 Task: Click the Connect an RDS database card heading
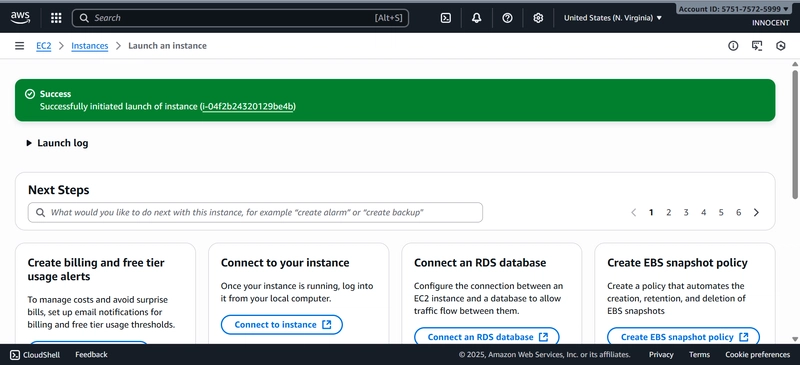[x=480, y=263]
